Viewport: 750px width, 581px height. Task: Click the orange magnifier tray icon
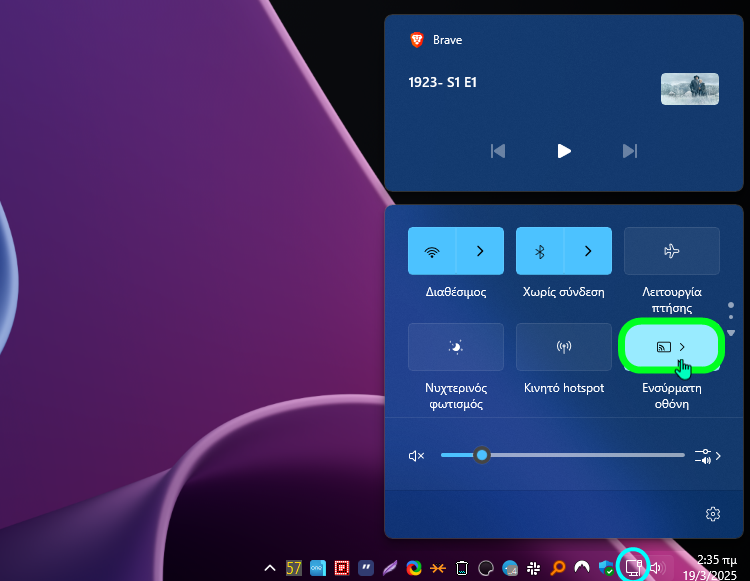(x=557, y=568)
